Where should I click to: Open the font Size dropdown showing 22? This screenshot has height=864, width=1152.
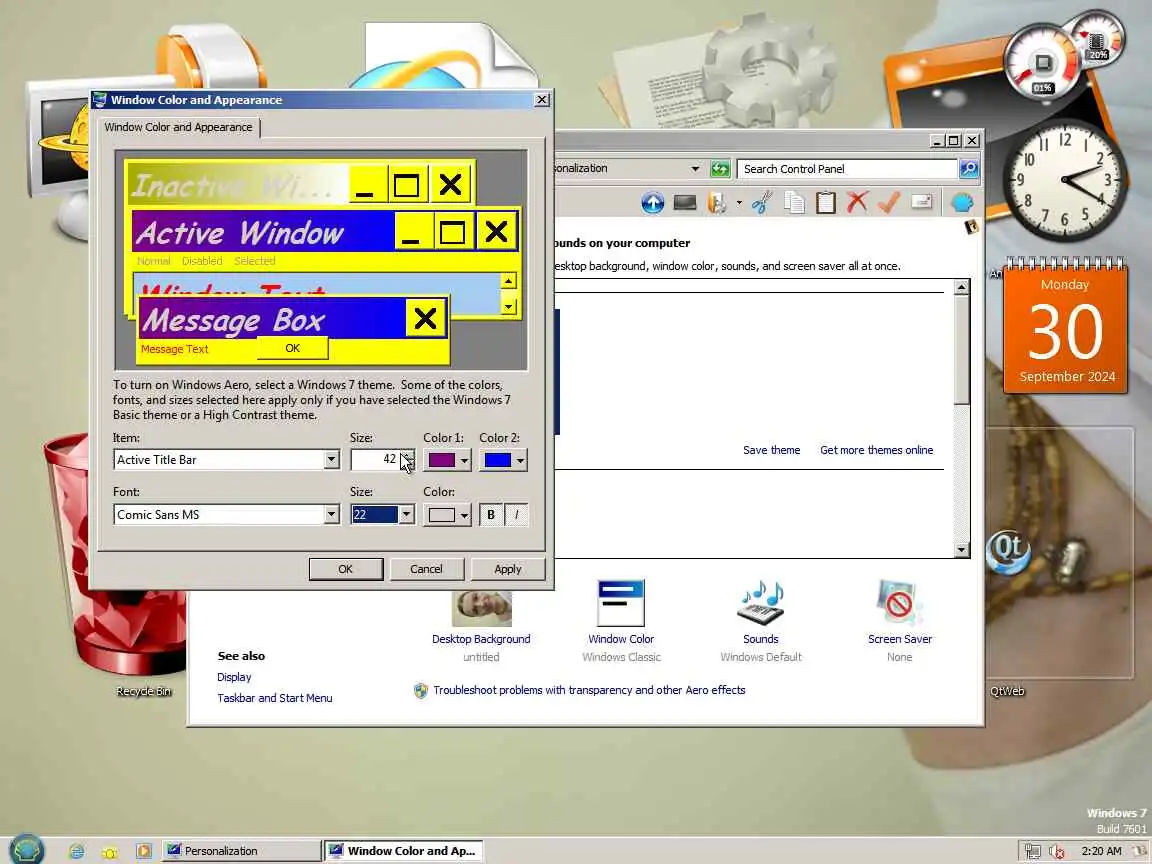pos(406,514)
